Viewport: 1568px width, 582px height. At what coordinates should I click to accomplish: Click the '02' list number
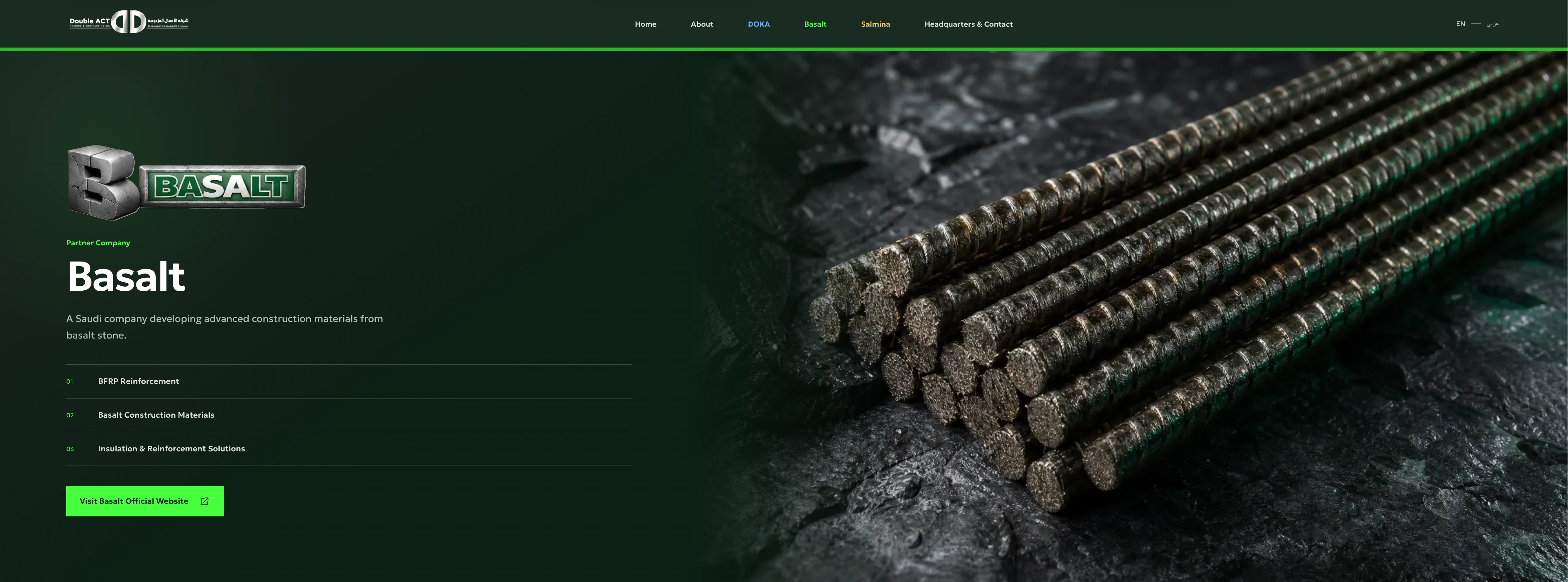[70, 415]
